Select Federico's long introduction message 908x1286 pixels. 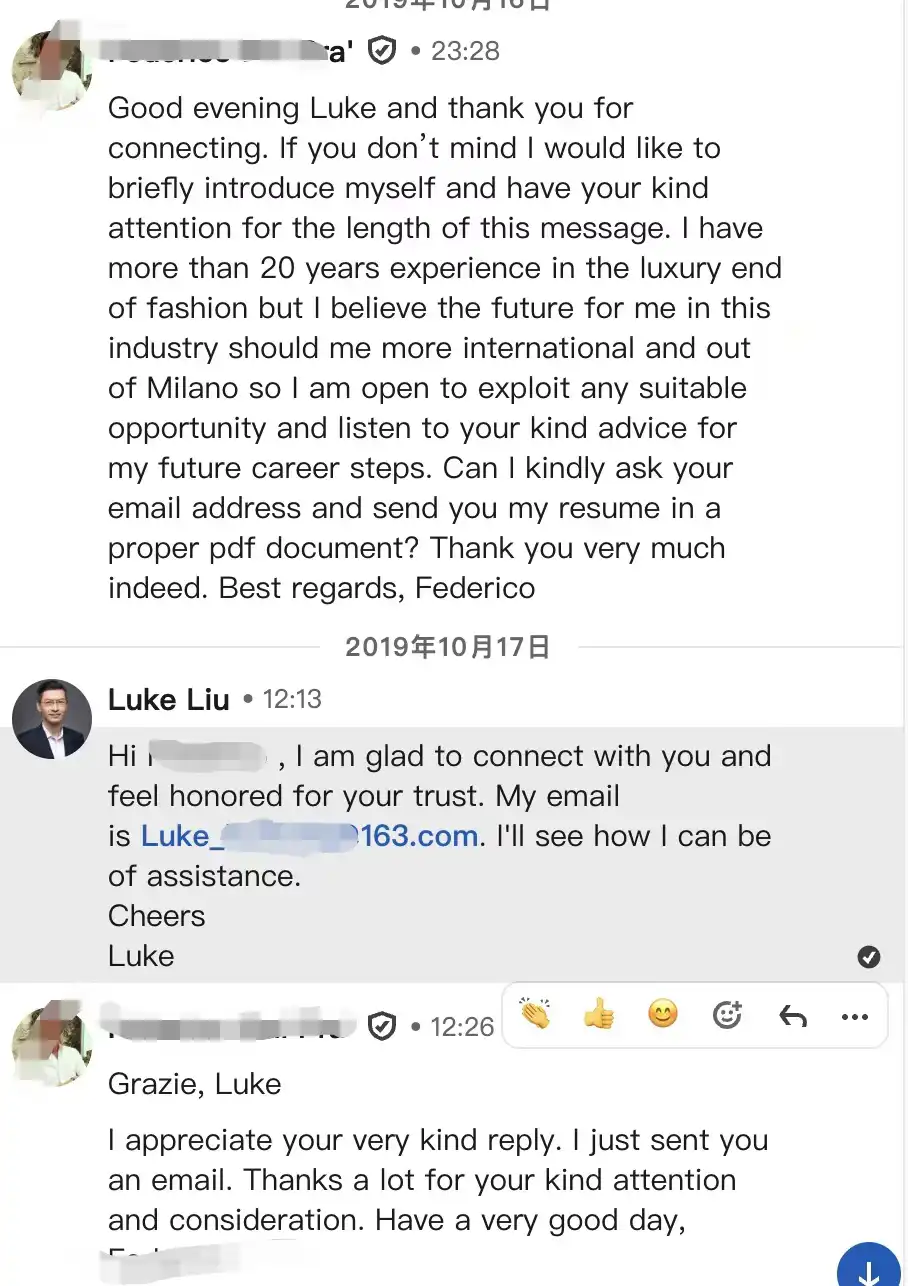(x=445, y=348)
